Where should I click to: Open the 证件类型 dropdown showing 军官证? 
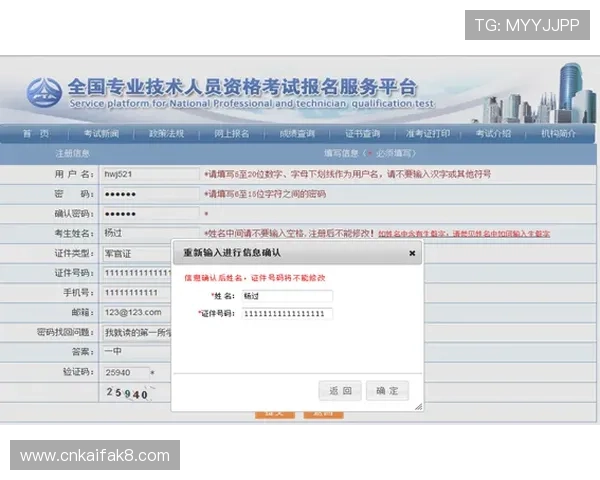click(x=137, y=253)
